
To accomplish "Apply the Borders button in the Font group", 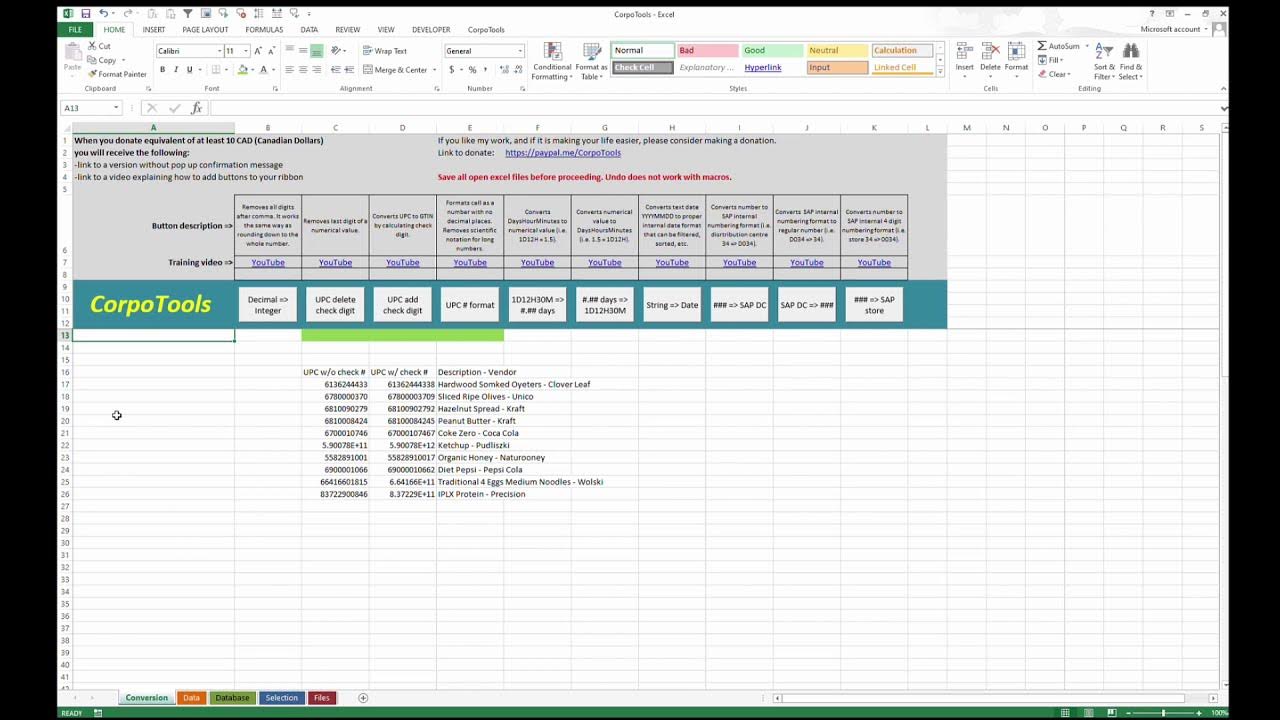I will (x=217, y=70).
